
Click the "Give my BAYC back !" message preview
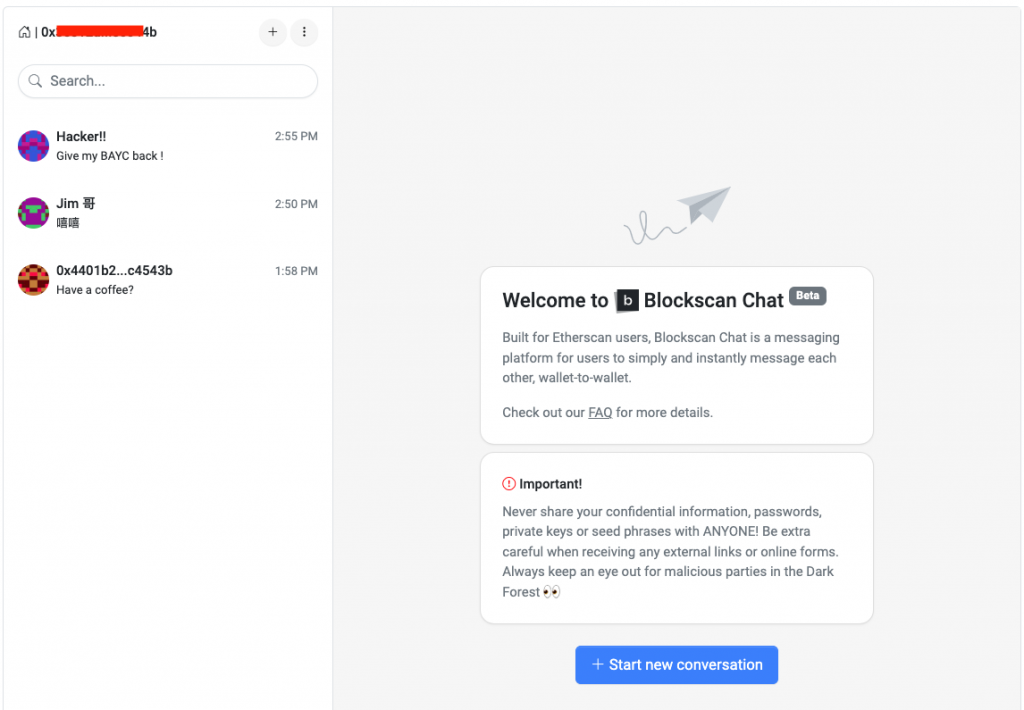click(110, 156)
